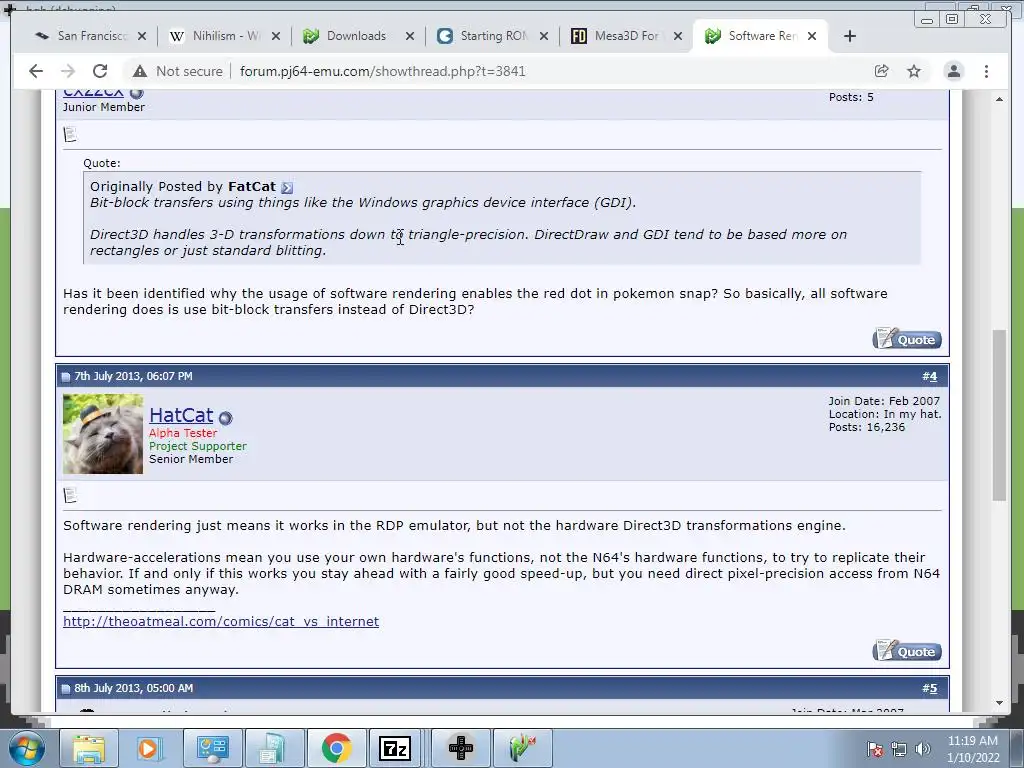Close the Nihilism Wikipedia tab

(x=276, y=37)
